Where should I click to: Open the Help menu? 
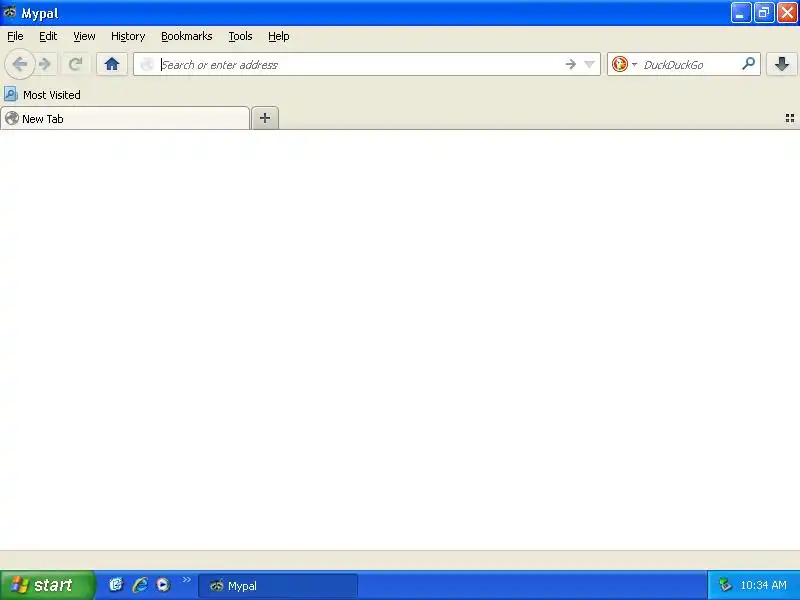click(x=279, y=36)
